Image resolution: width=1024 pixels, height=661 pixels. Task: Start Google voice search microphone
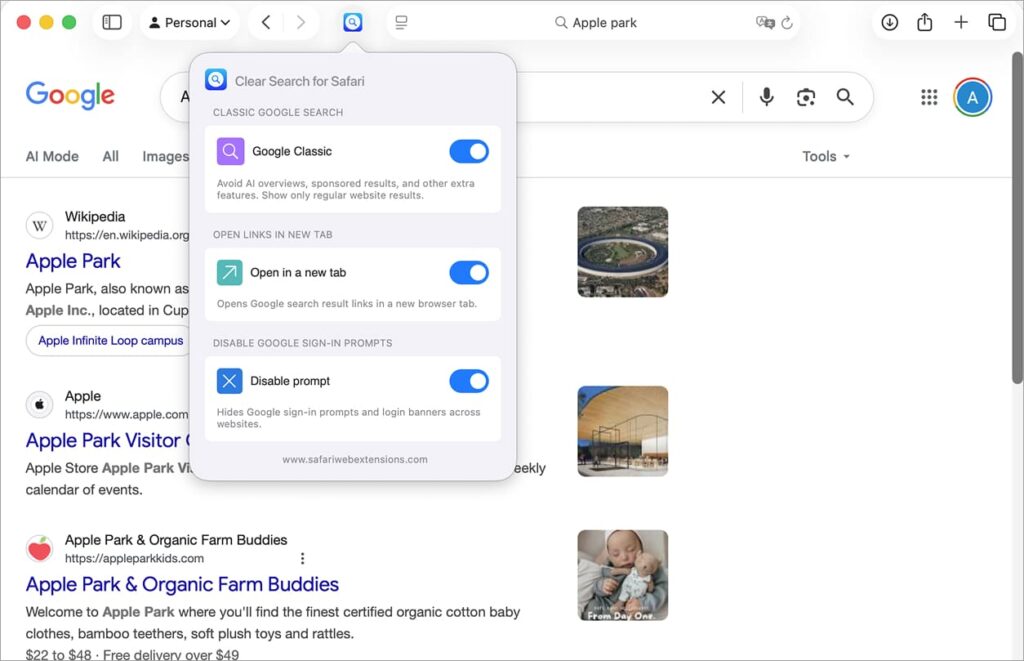point(766,97)
